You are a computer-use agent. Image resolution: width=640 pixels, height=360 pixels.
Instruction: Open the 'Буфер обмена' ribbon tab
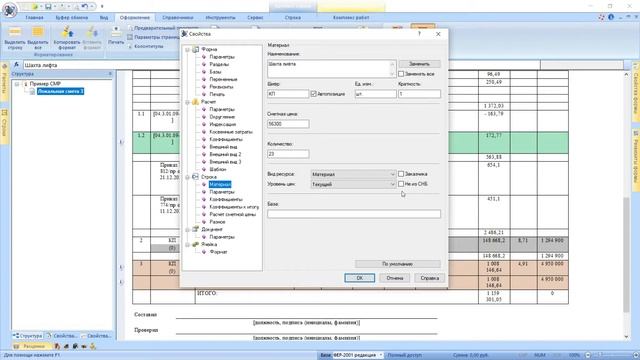tap(72, 18)
